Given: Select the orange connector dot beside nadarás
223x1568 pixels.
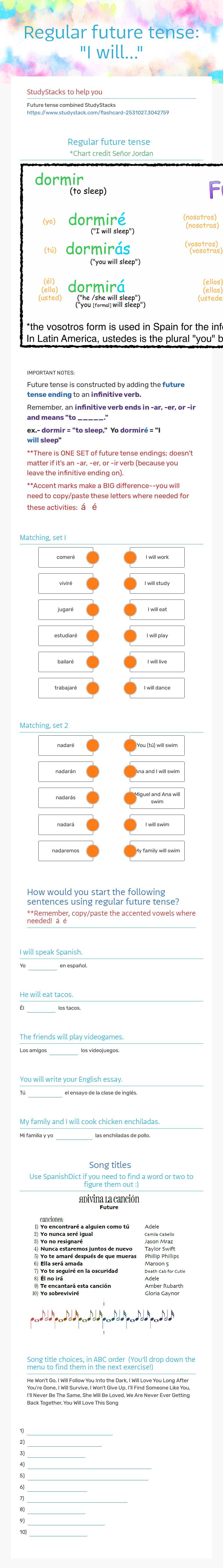Looking at the screenshot, I should coord(93,797).
